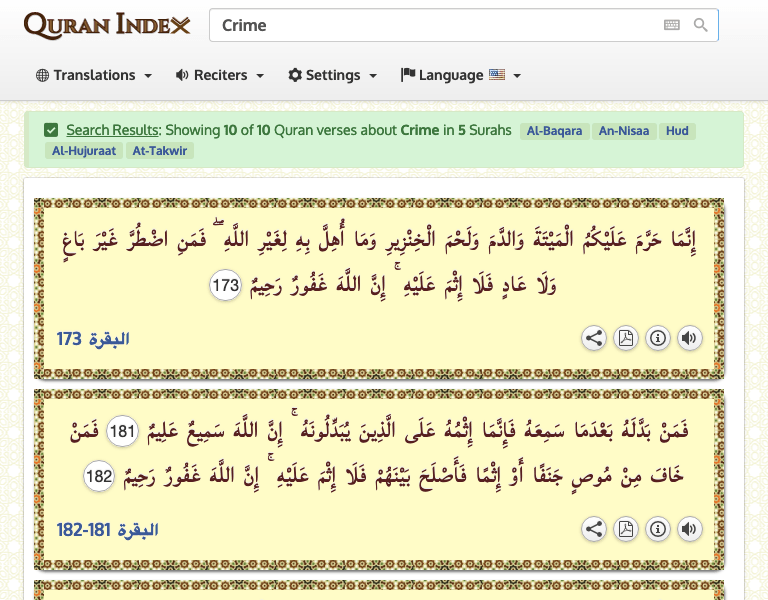
Task: Select the An-Nisaa surah tag
Action: click(623, 131)
